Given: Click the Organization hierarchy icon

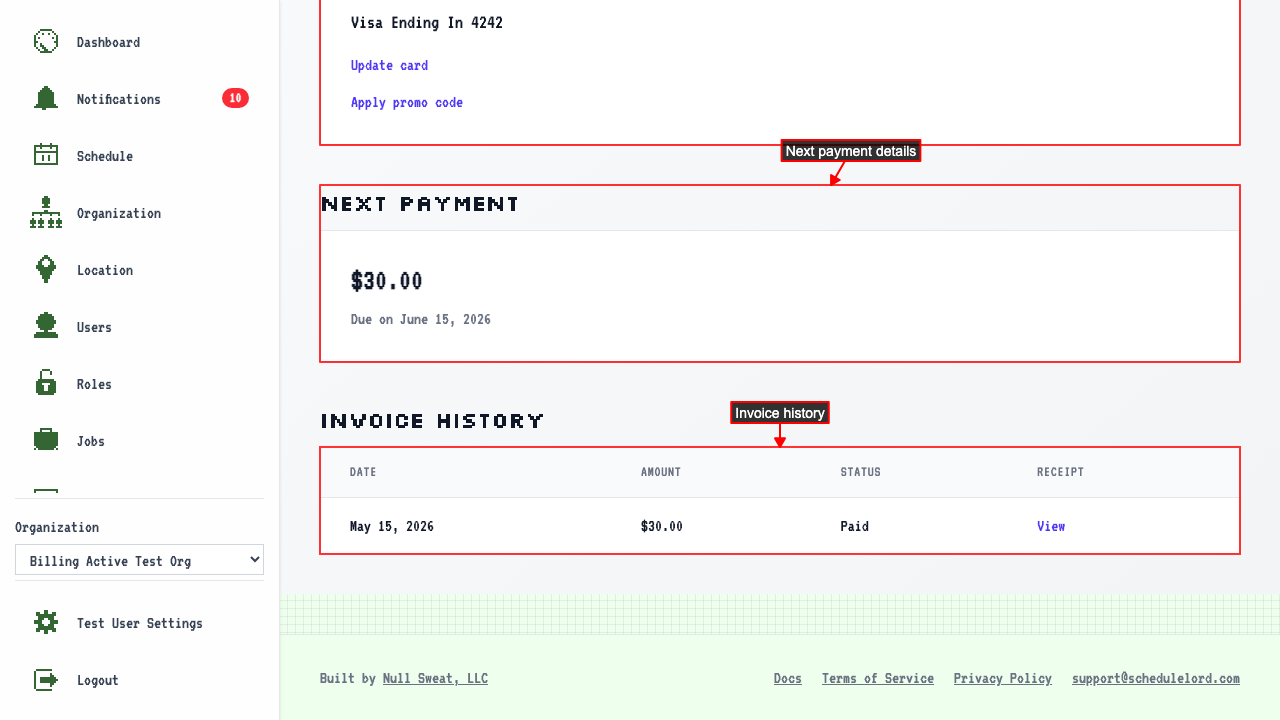Looking at the screenshot, I should click(46, 212).
